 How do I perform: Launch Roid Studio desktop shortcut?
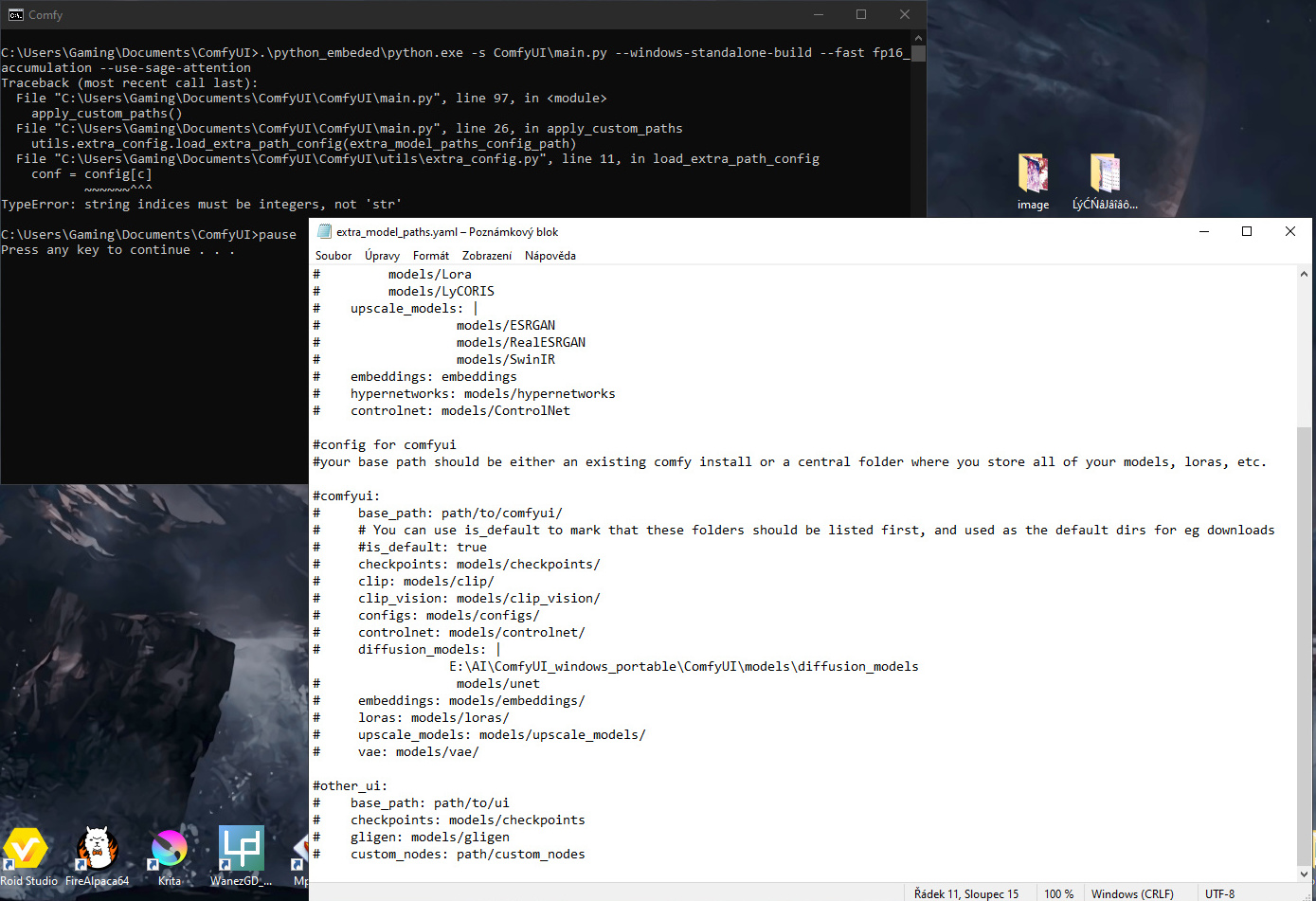tap(27, 857)
